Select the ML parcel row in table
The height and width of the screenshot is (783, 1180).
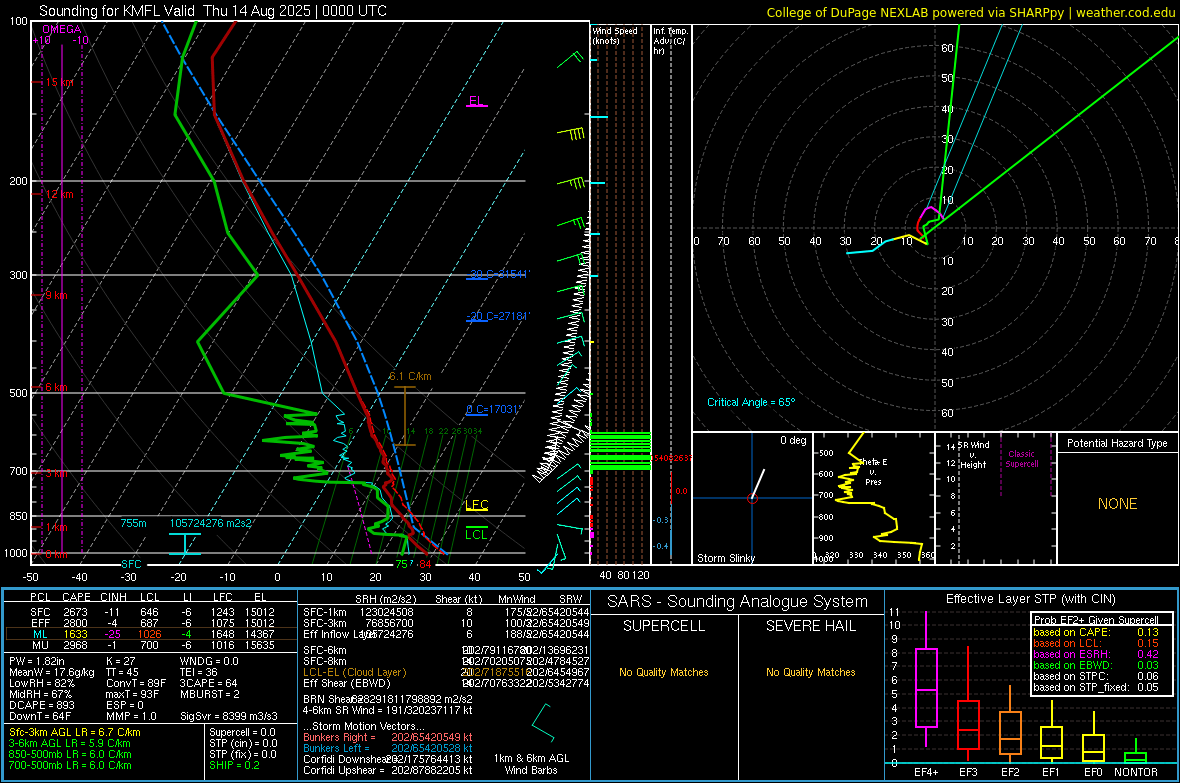[151, 634]
